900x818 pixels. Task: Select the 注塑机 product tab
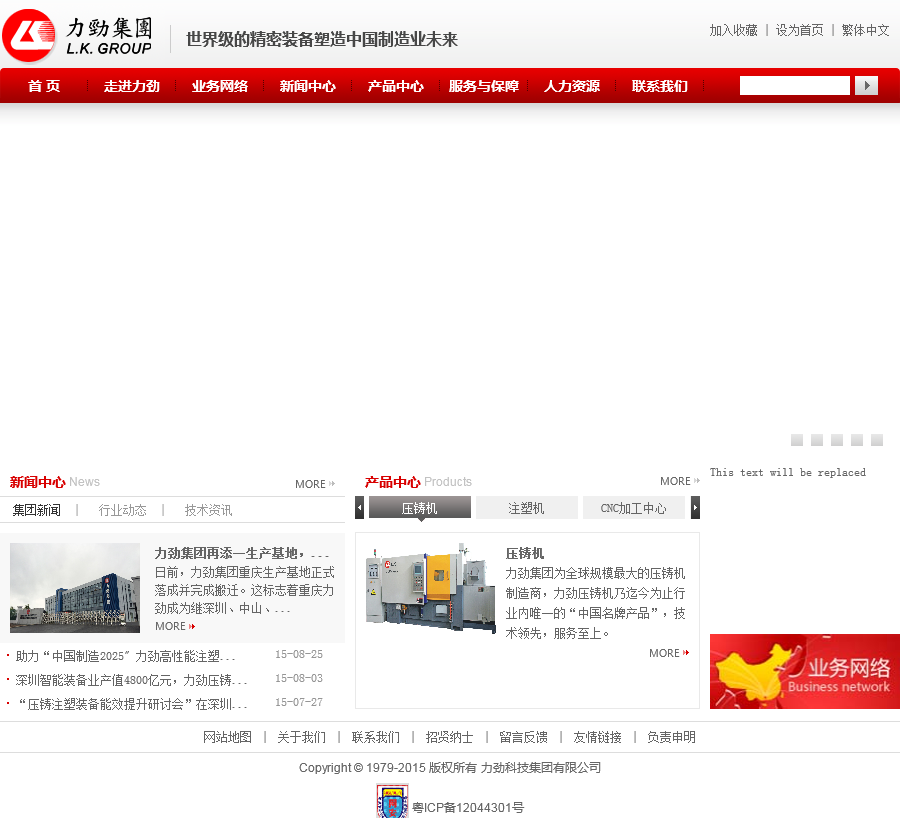pos(526,508)
